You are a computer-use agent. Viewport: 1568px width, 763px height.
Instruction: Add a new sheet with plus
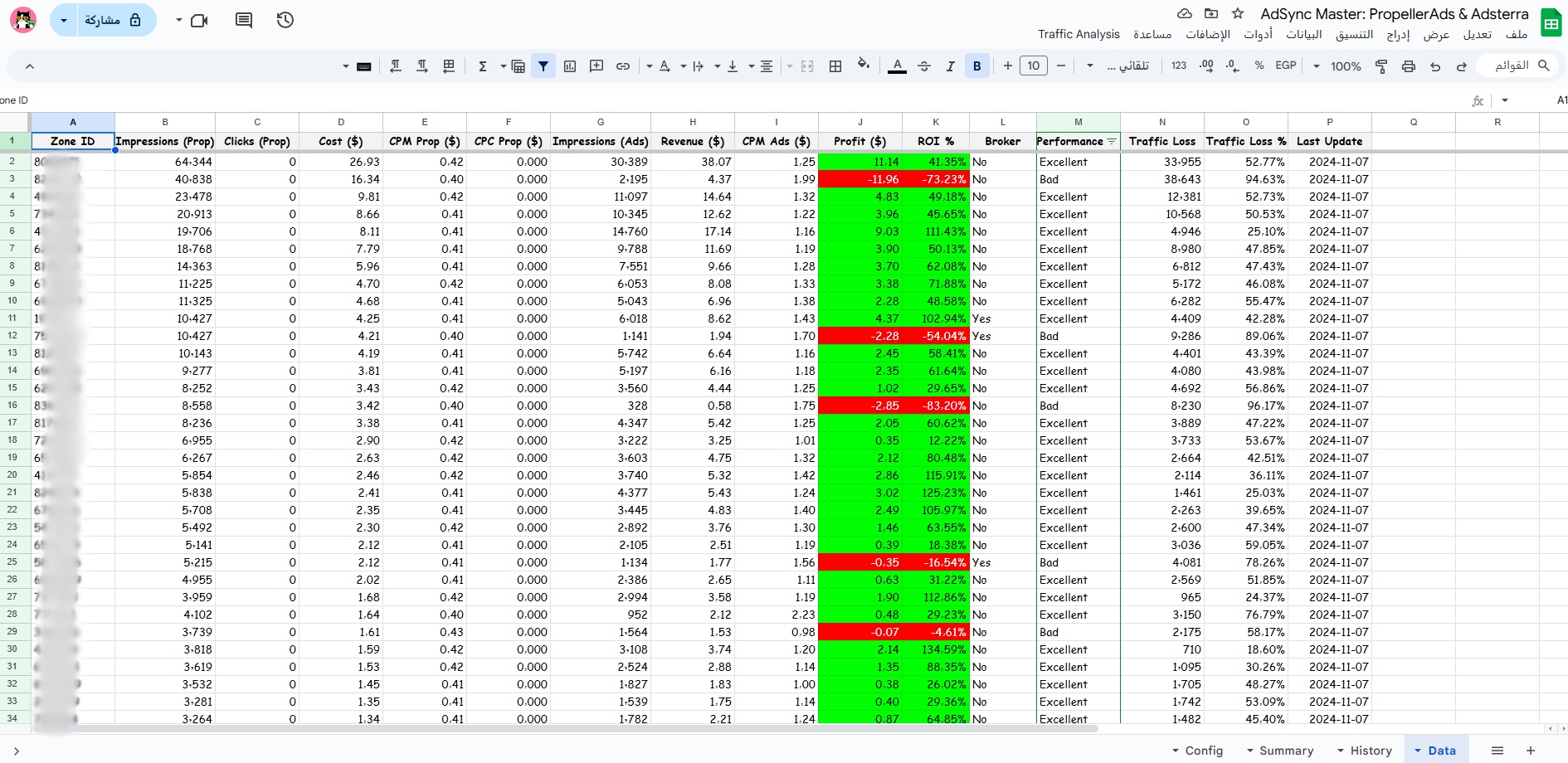click(x=1531, y=751)
